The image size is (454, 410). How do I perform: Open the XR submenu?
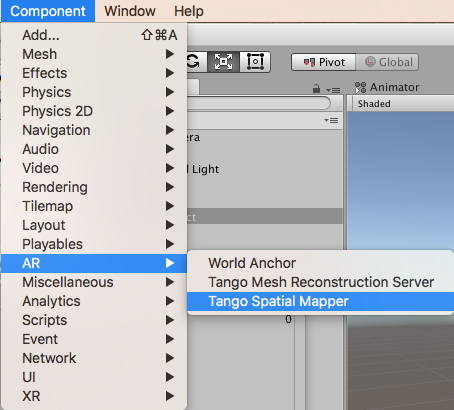pos(94,396)
